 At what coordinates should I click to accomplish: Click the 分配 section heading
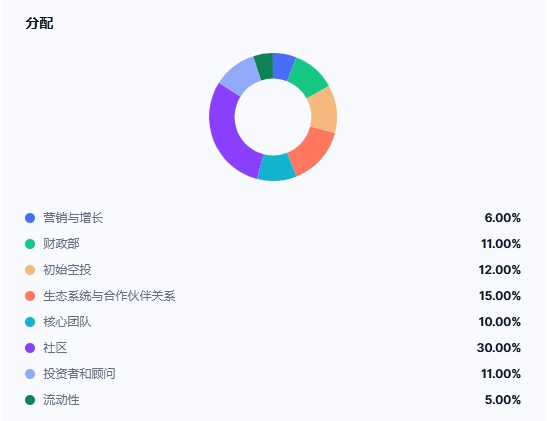(x=39, y=23)
